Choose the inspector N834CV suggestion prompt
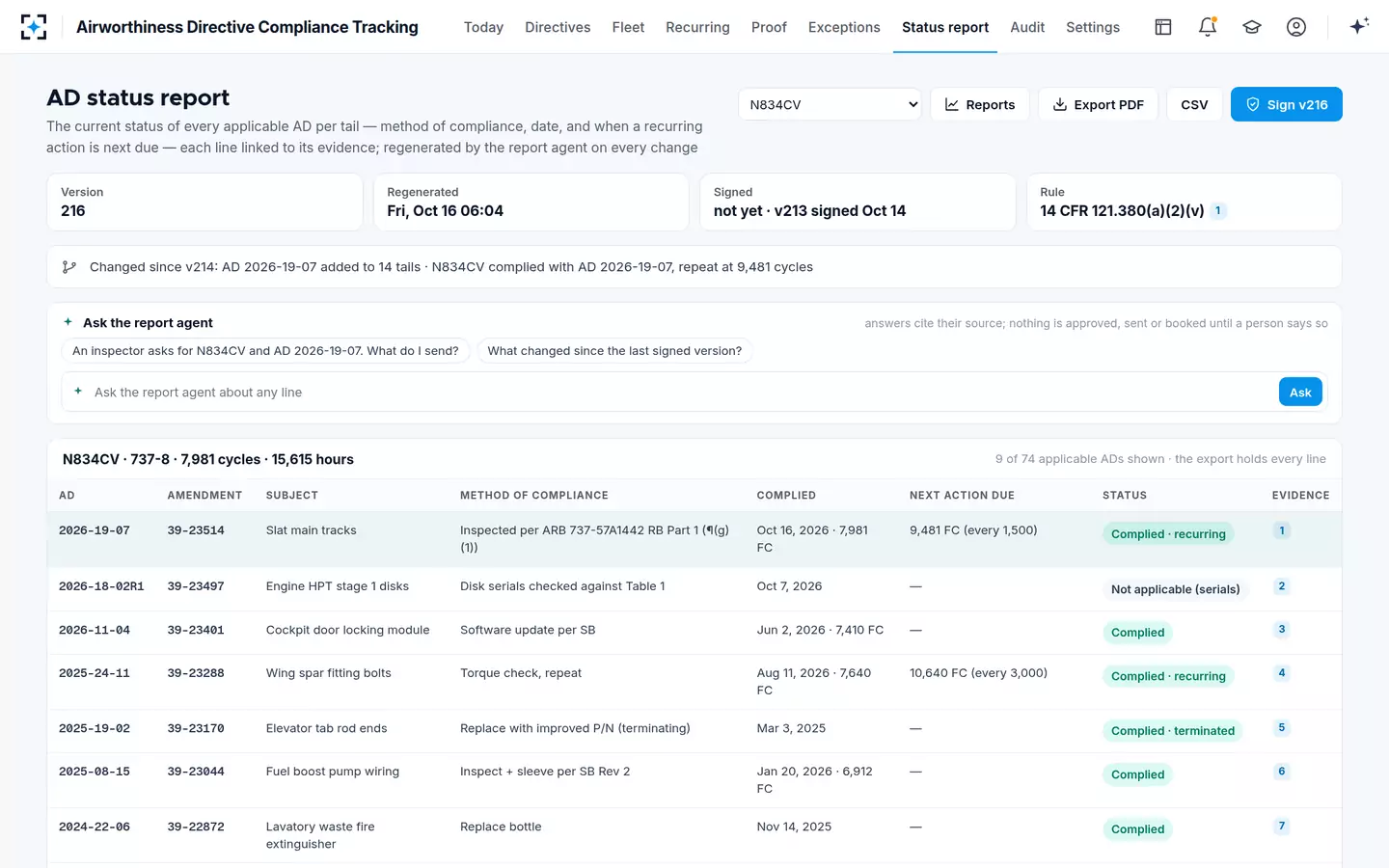Viewport: 1389px width, 868px height. 265,351
